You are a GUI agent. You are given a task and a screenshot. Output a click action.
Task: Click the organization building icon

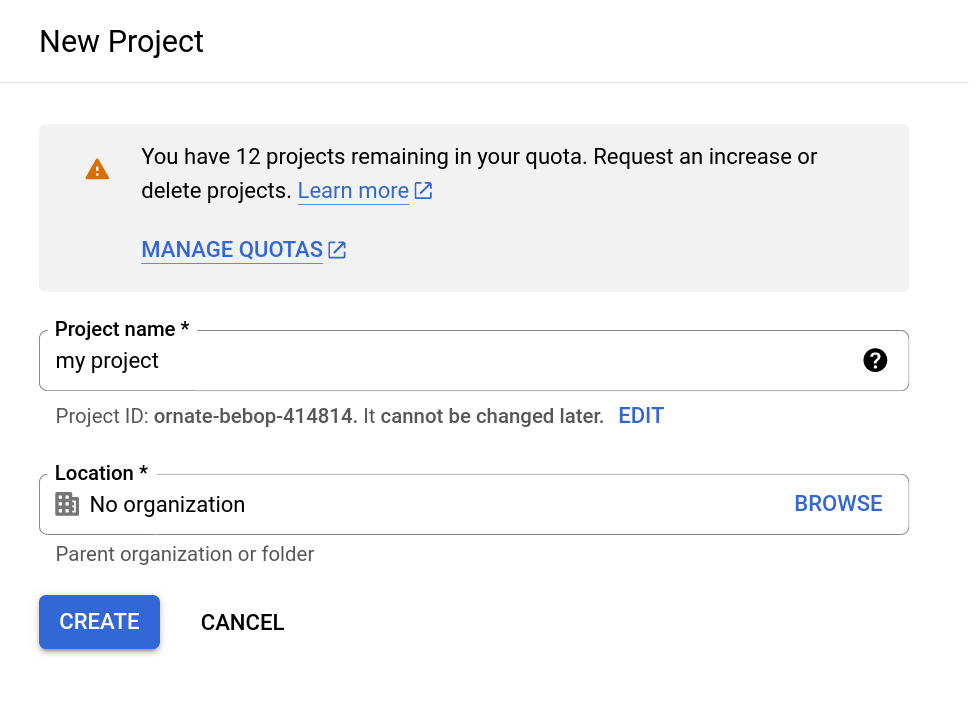67,504
